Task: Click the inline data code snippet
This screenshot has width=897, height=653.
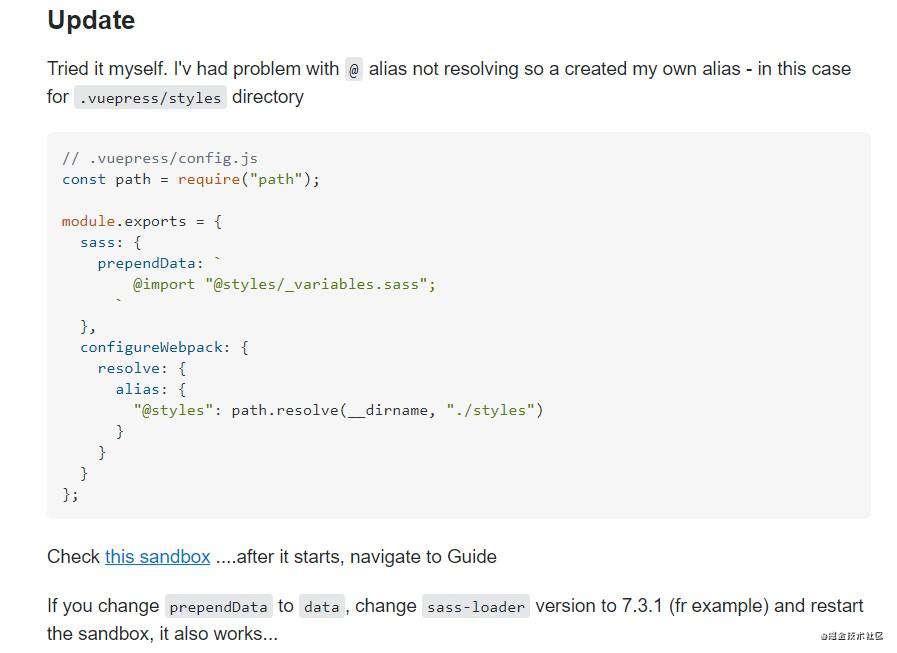Action: 322,607
